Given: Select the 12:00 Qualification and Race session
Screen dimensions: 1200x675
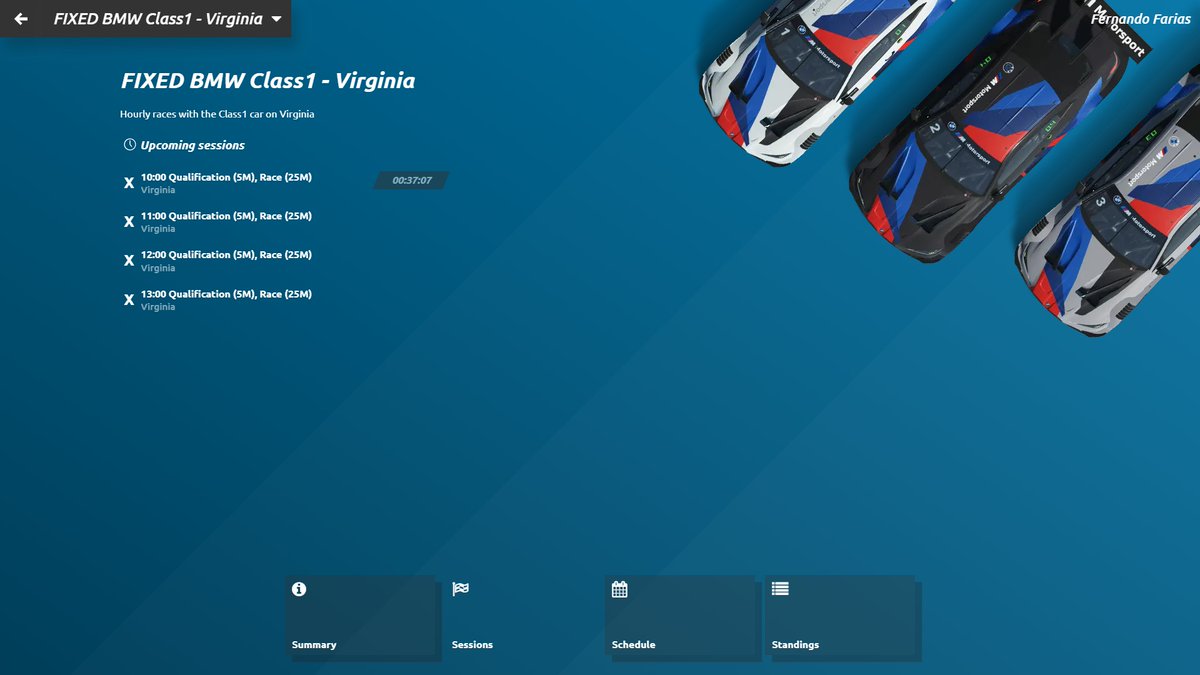Looking at the screenshot, I should point(226,255).
